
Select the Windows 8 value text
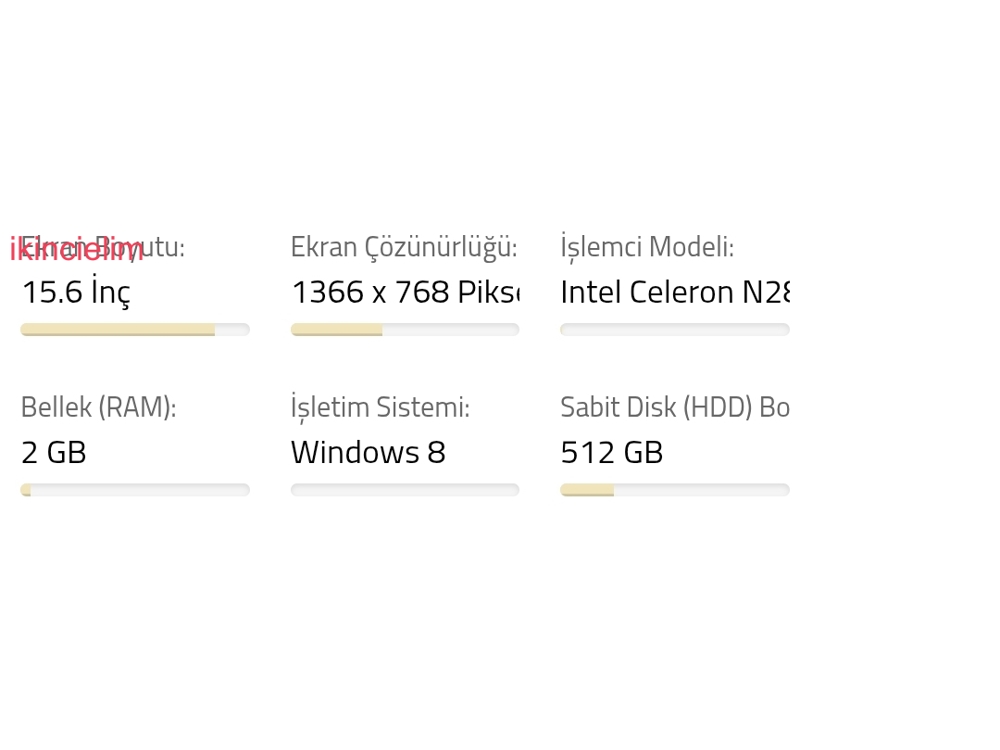click(368, 452)
